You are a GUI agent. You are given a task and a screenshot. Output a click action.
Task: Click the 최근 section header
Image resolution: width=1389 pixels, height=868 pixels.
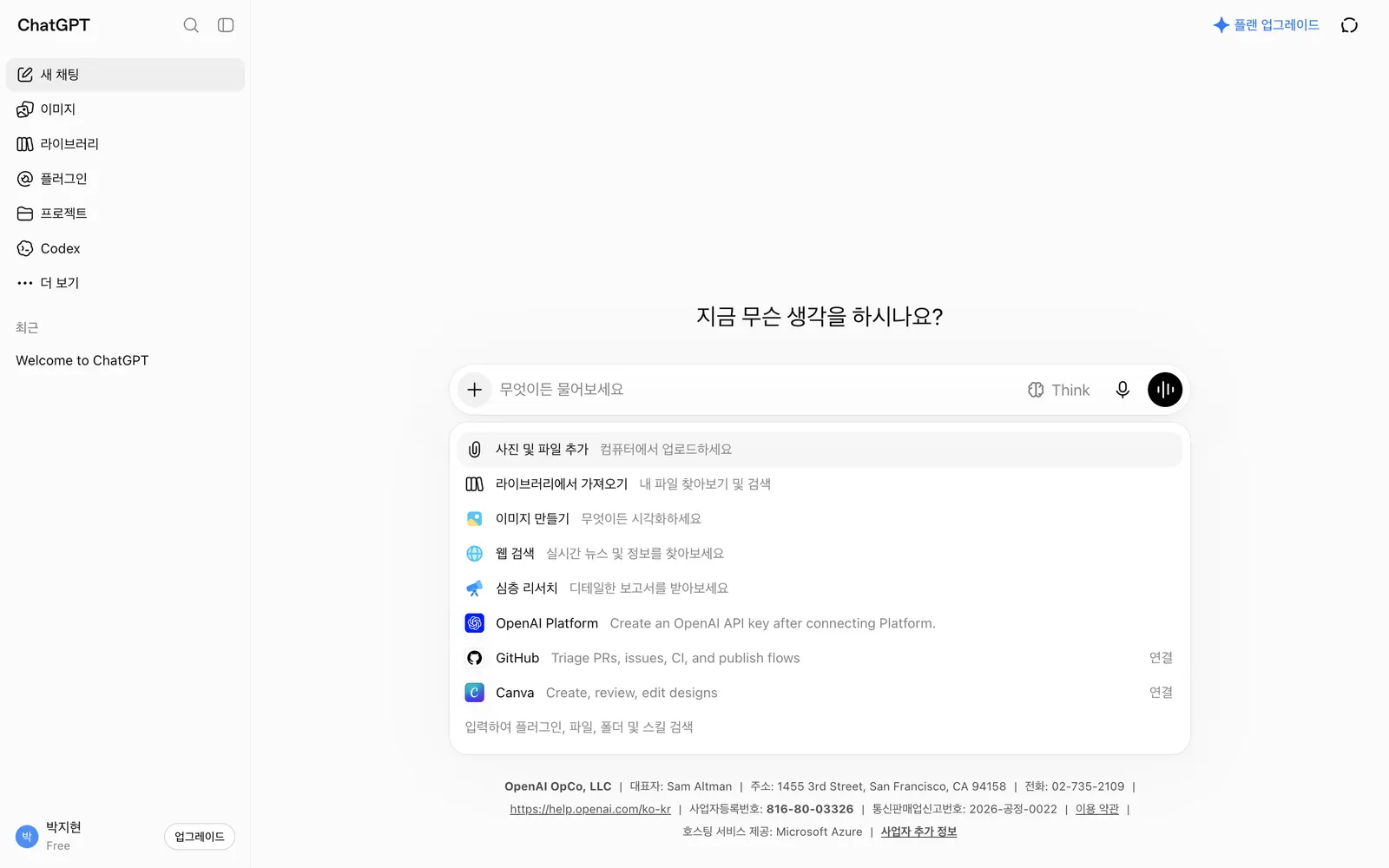tap(27, 327)
